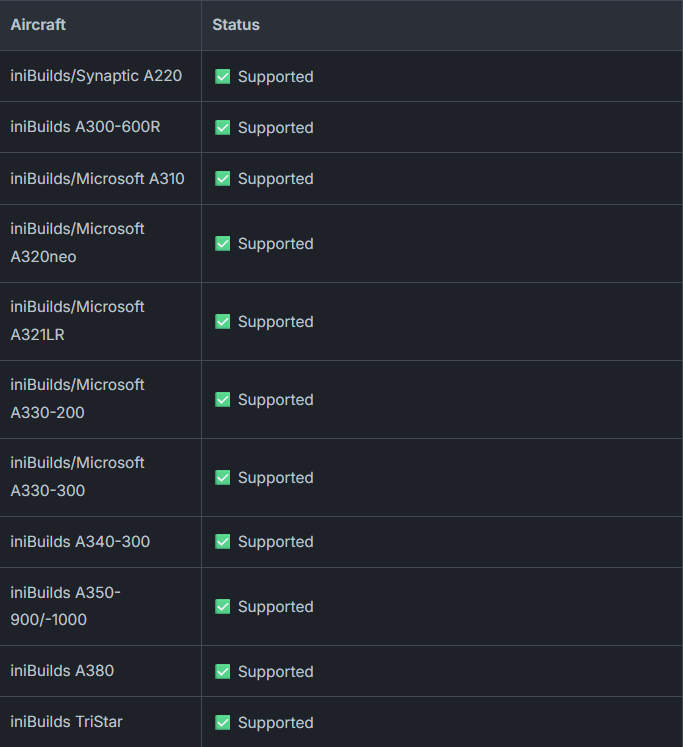Viewport: 683px width, 747px height.
Task: Select the iniBuilds/Microsoft A320neo aircraft name
Action: (x=77, y=243)
